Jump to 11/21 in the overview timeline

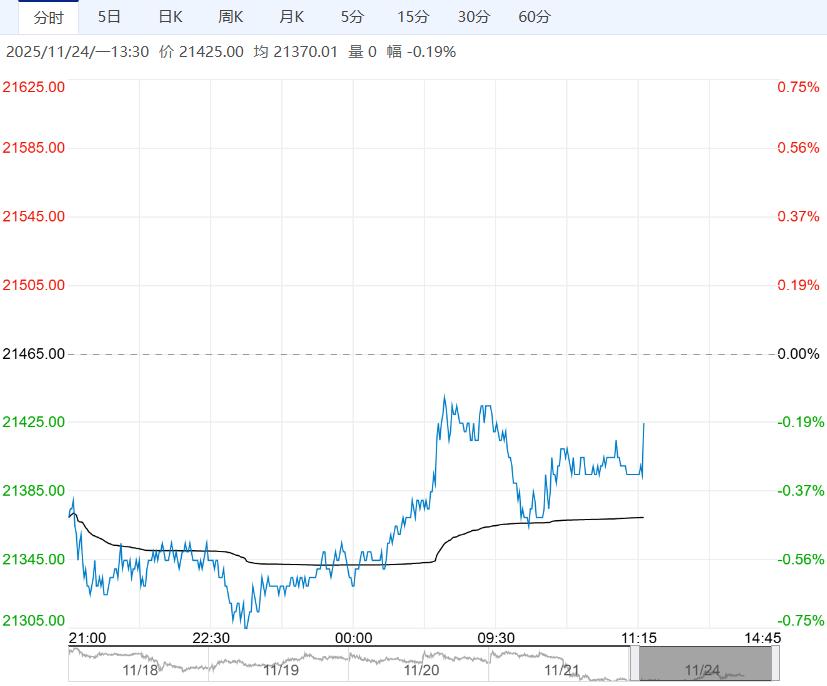562,670
